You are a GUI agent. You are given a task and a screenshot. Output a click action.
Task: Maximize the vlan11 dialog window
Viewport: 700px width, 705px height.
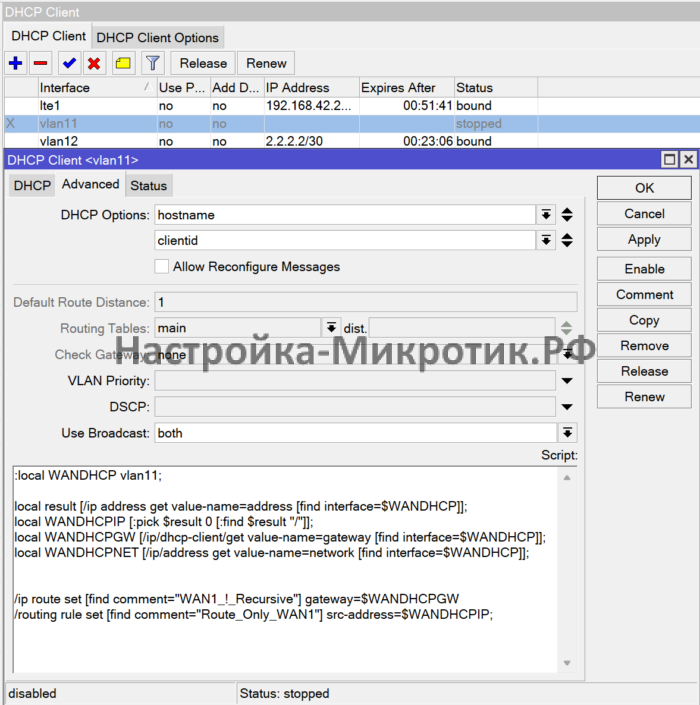coord(669,160)
